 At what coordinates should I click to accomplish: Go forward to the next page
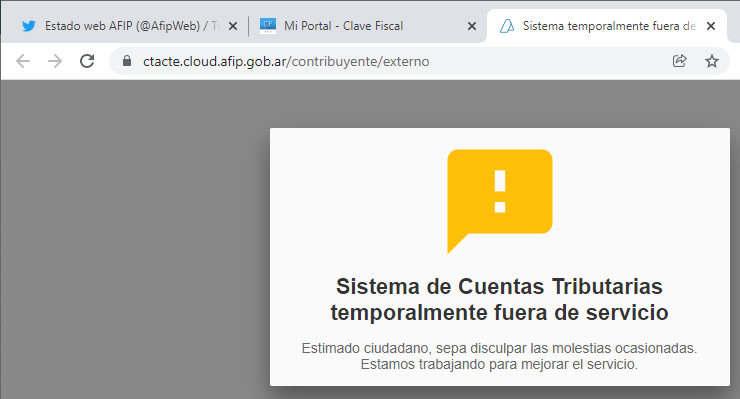tap(55, 61)
